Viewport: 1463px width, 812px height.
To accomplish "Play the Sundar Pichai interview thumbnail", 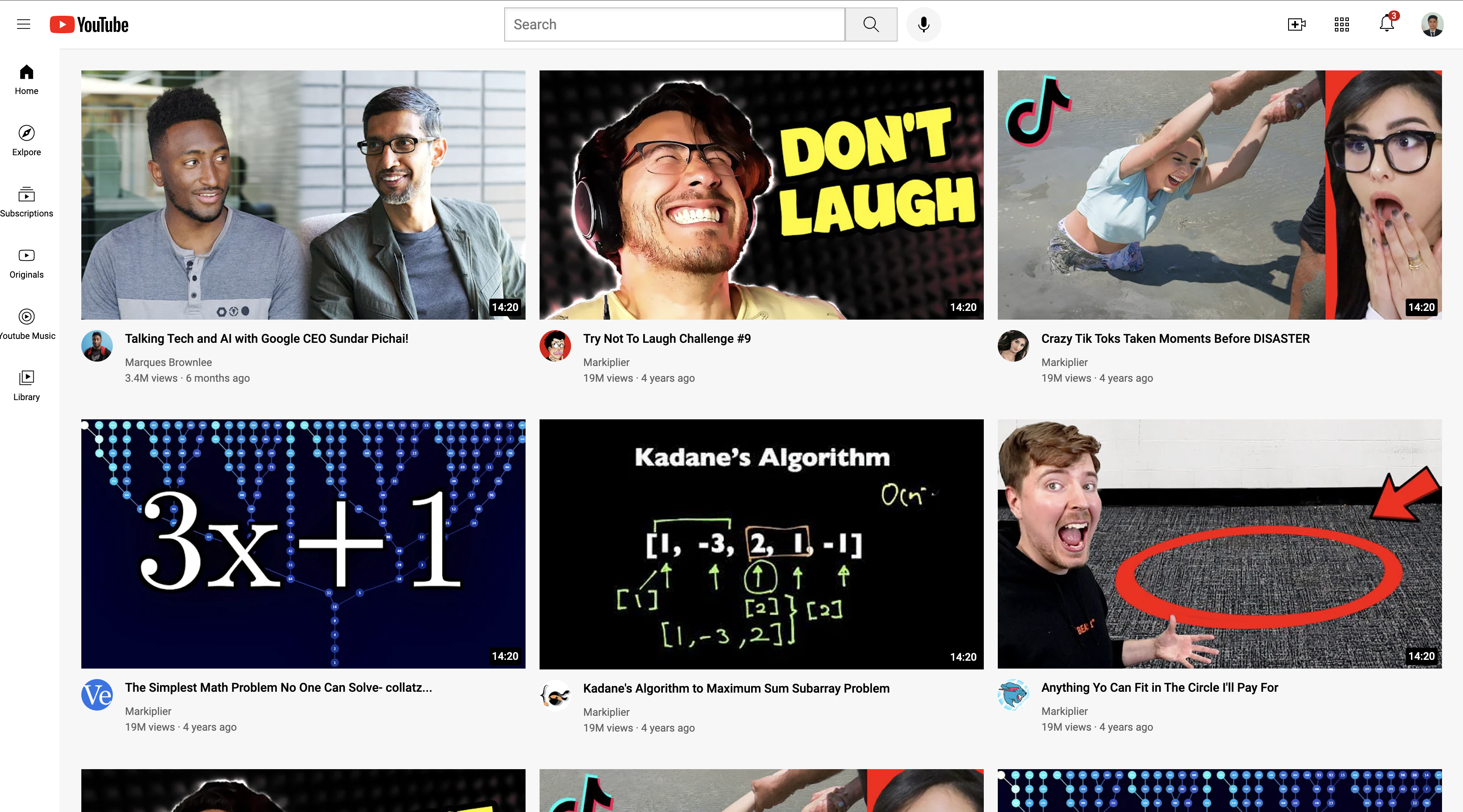I will click(303, 195).
